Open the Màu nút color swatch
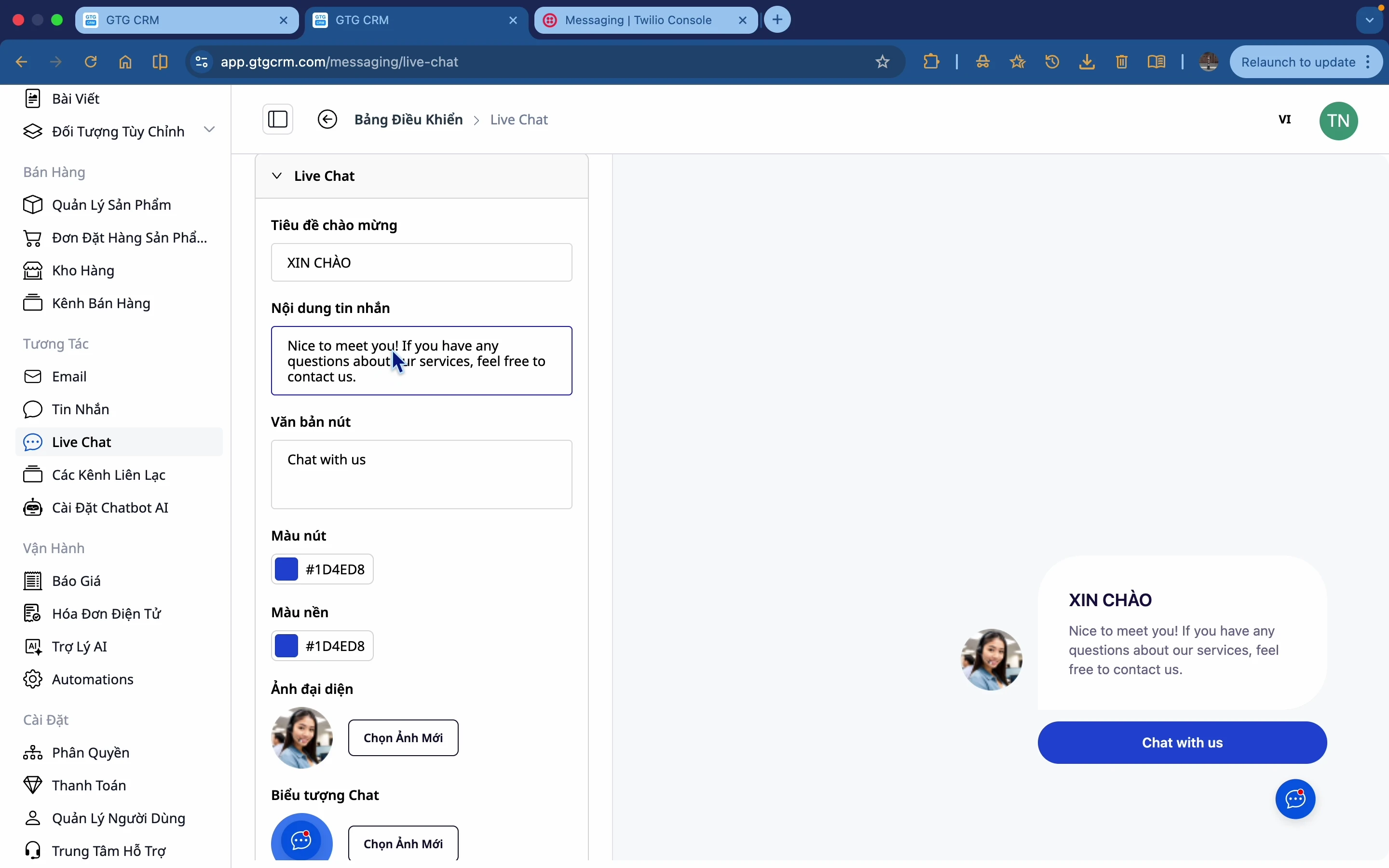The height and width of the screenshot is (868, 1389). [x=286, y=570]
